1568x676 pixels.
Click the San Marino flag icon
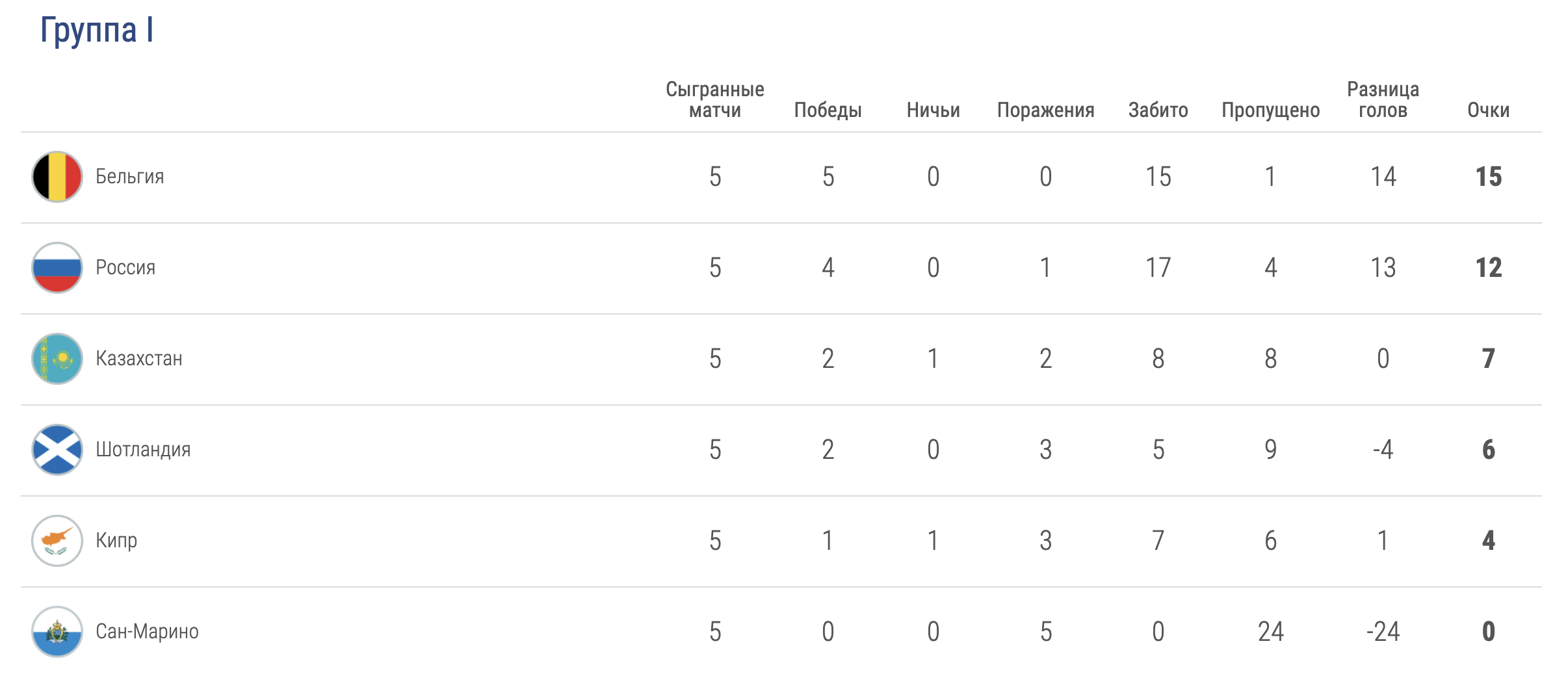57,632
